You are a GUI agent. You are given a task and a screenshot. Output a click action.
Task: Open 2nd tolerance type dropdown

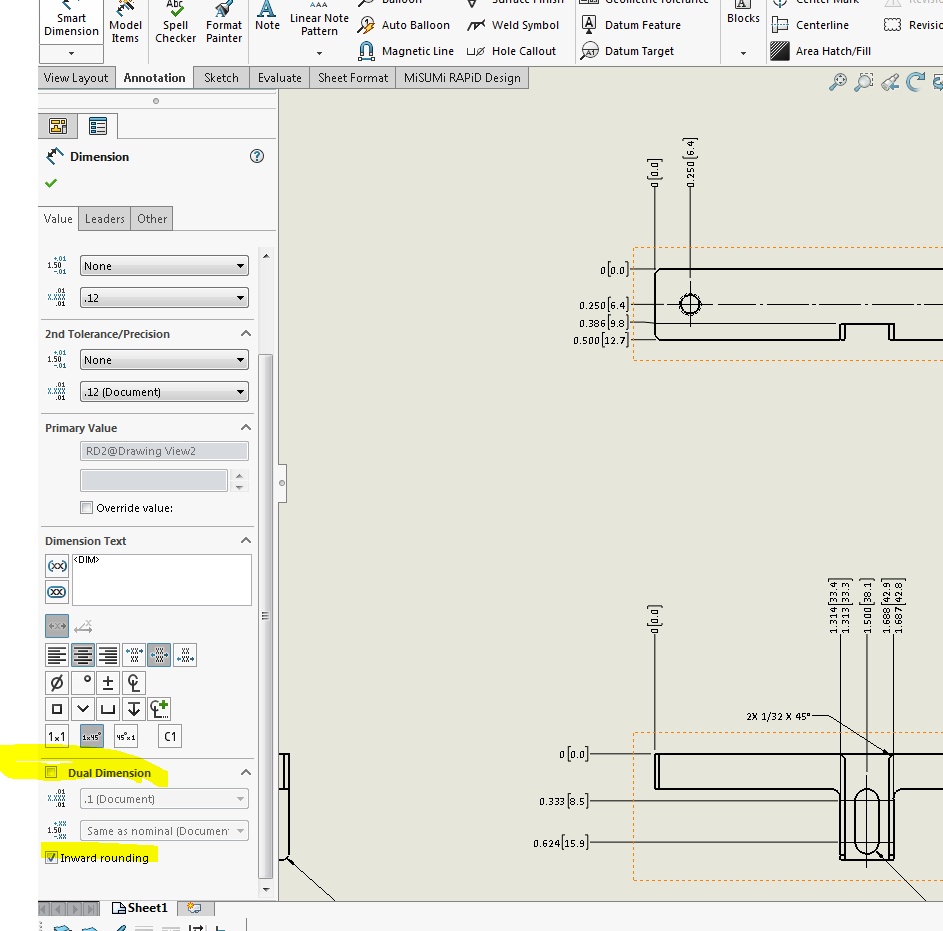(x=164, y=360)
